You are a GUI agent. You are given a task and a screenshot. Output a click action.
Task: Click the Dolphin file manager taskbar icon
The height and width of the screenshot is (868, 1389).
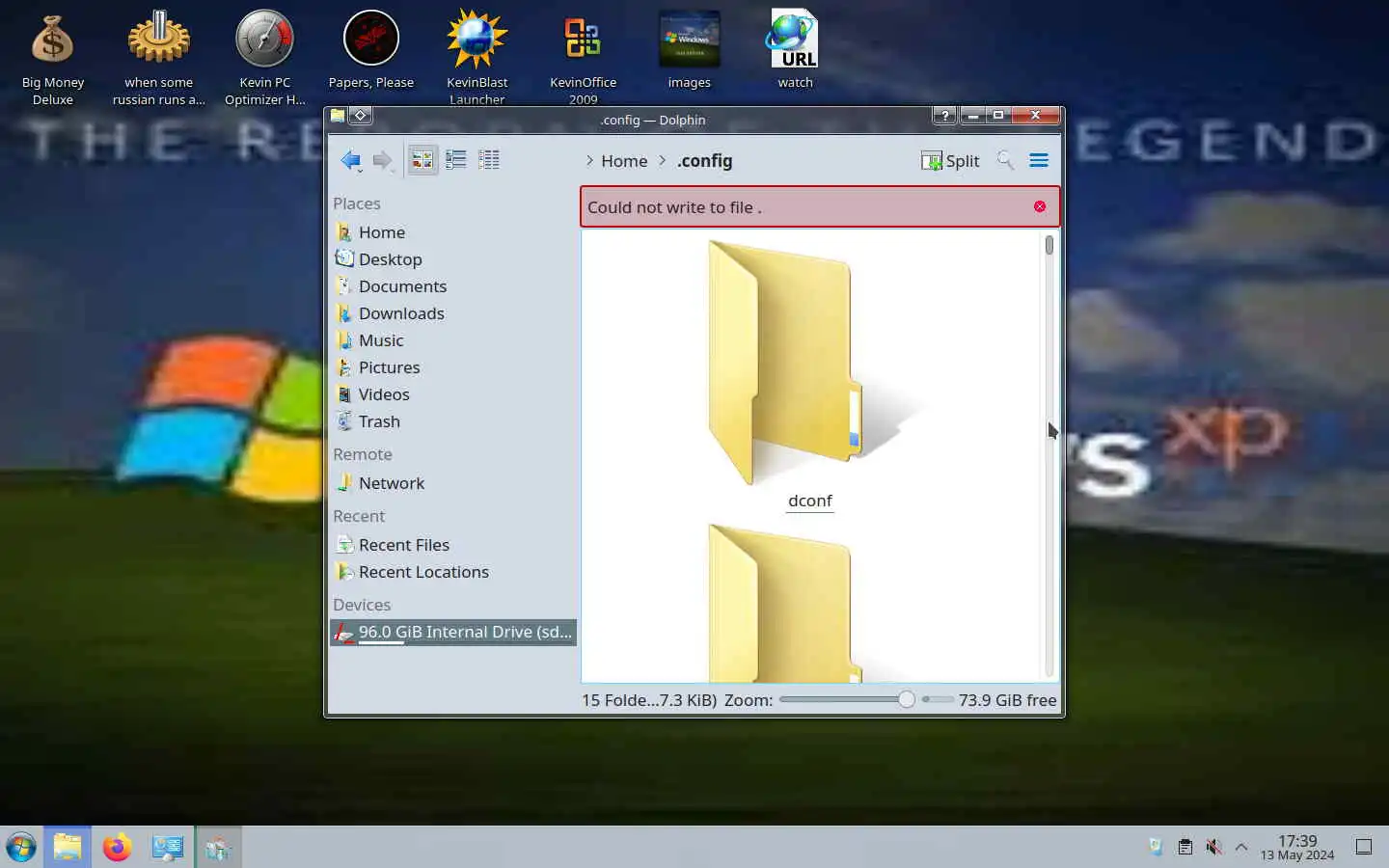(x=68, y=848)
